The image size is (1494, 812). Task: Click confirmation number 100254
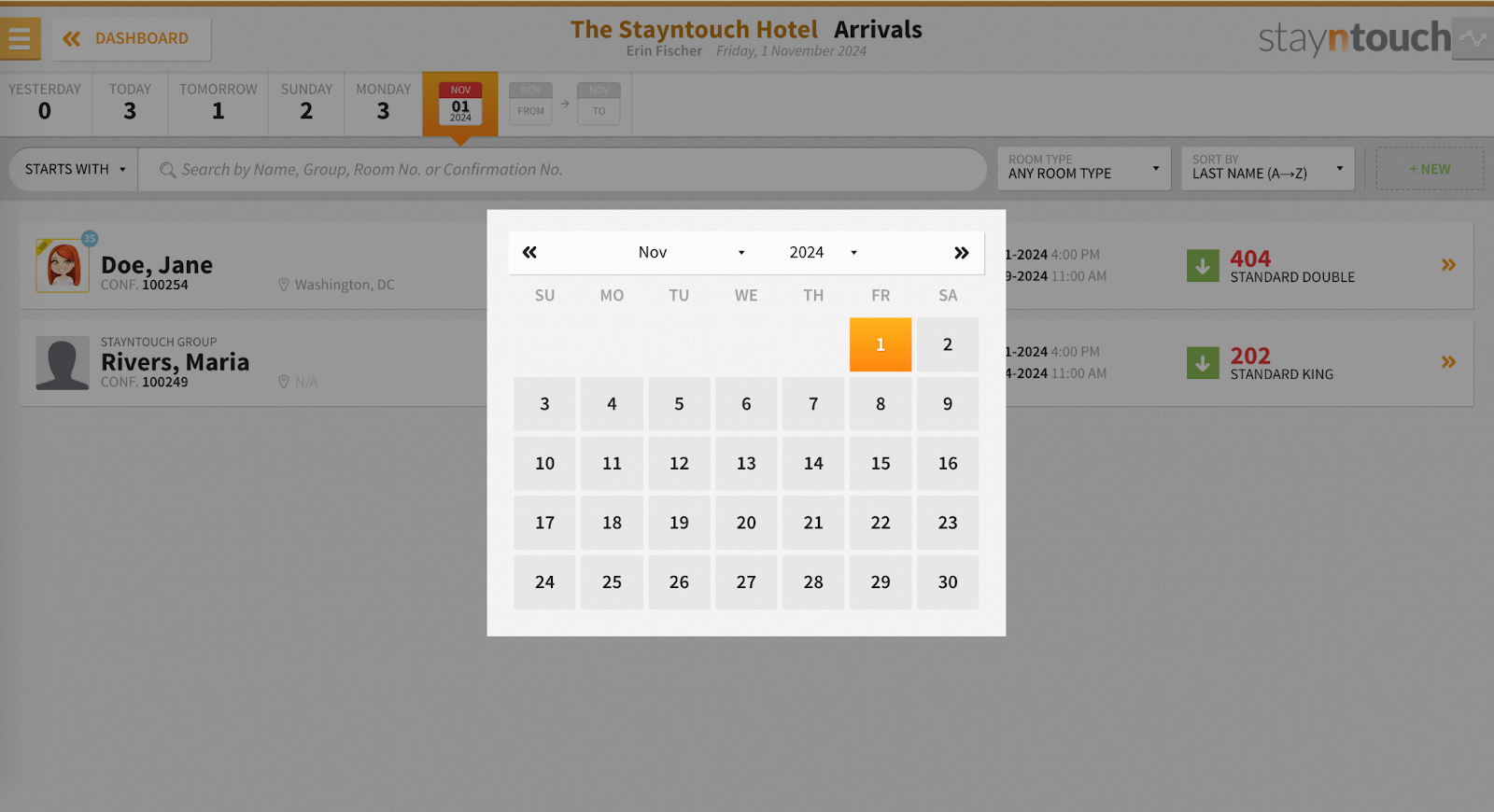[x=165, y=285]
